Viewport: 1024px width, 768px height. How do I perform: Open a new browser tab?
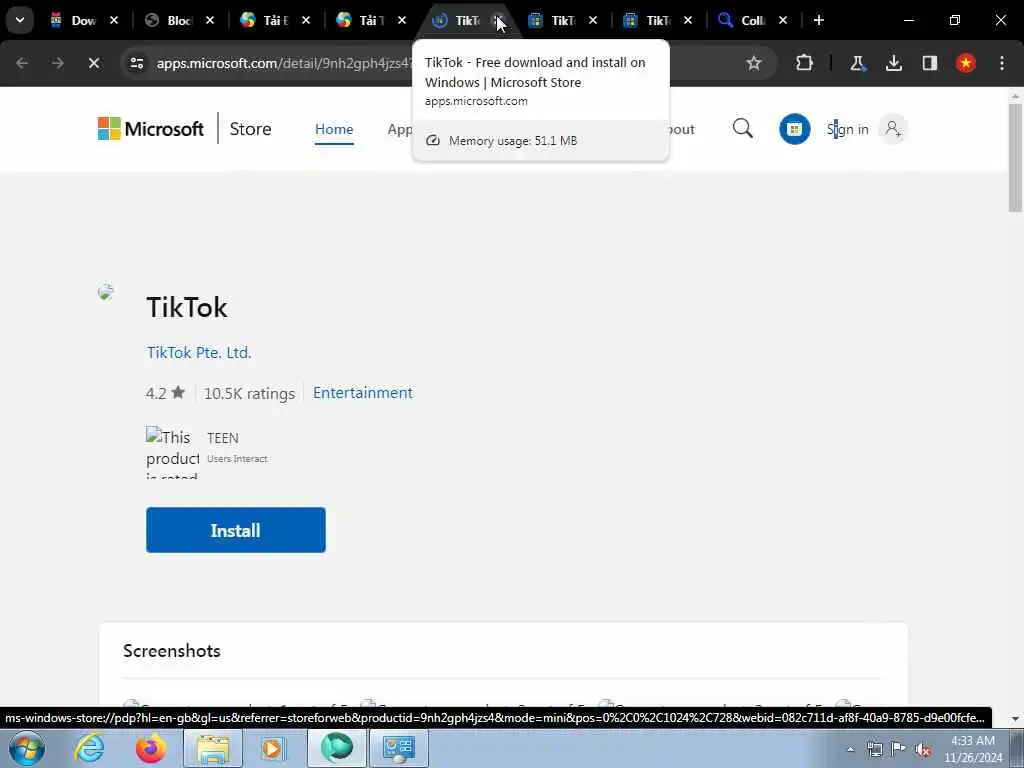click(x=818, y=20)
